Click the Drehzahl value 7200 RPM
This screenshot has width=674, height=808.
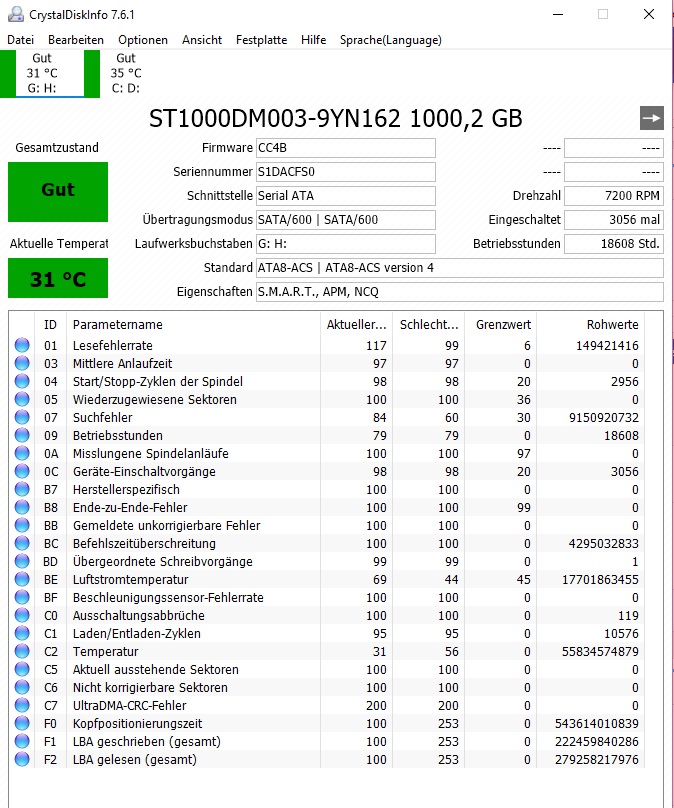(x=614, y=196)
